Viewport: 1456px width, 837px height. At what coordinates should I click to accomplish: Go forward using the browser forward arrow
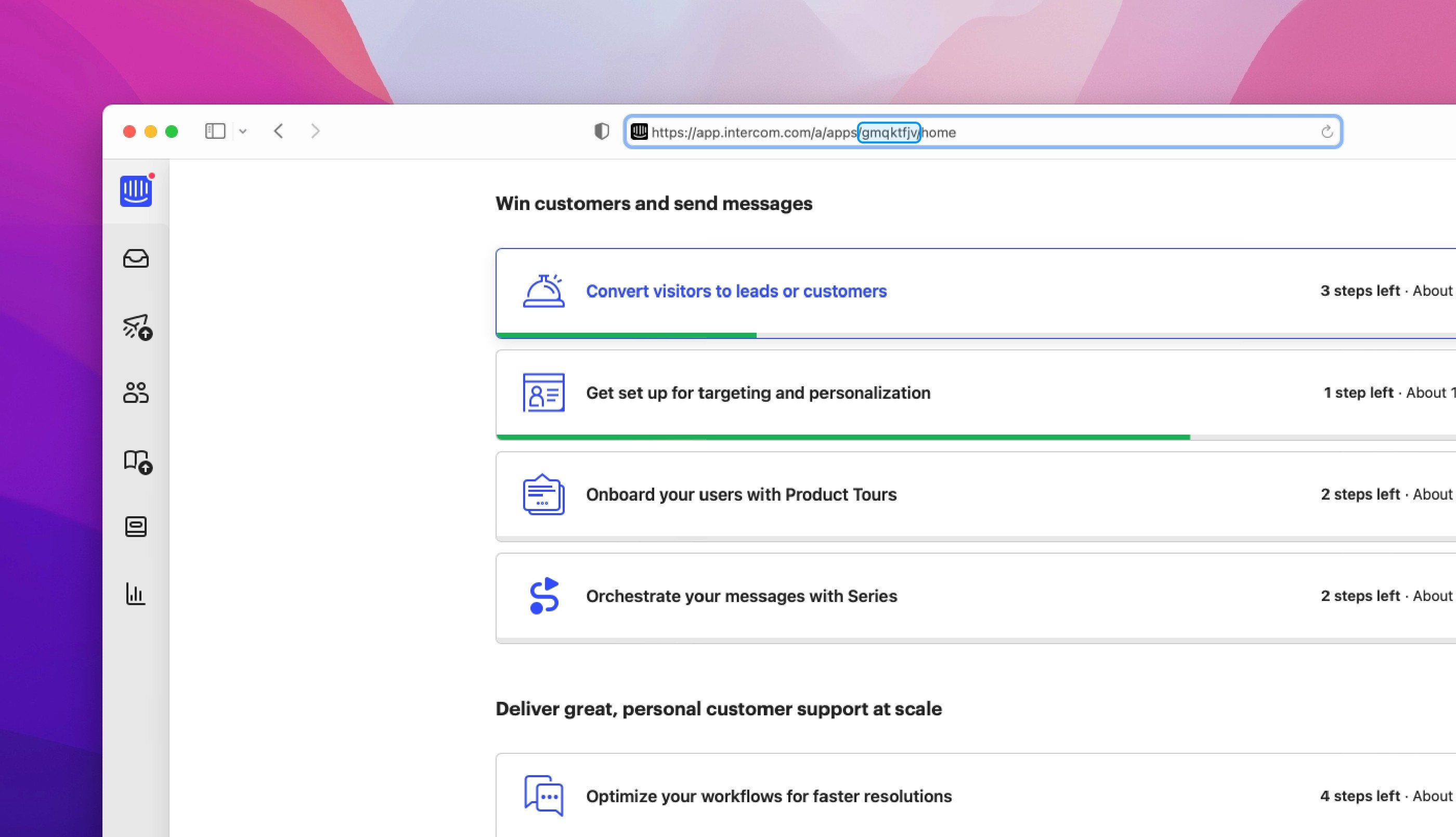315,131
